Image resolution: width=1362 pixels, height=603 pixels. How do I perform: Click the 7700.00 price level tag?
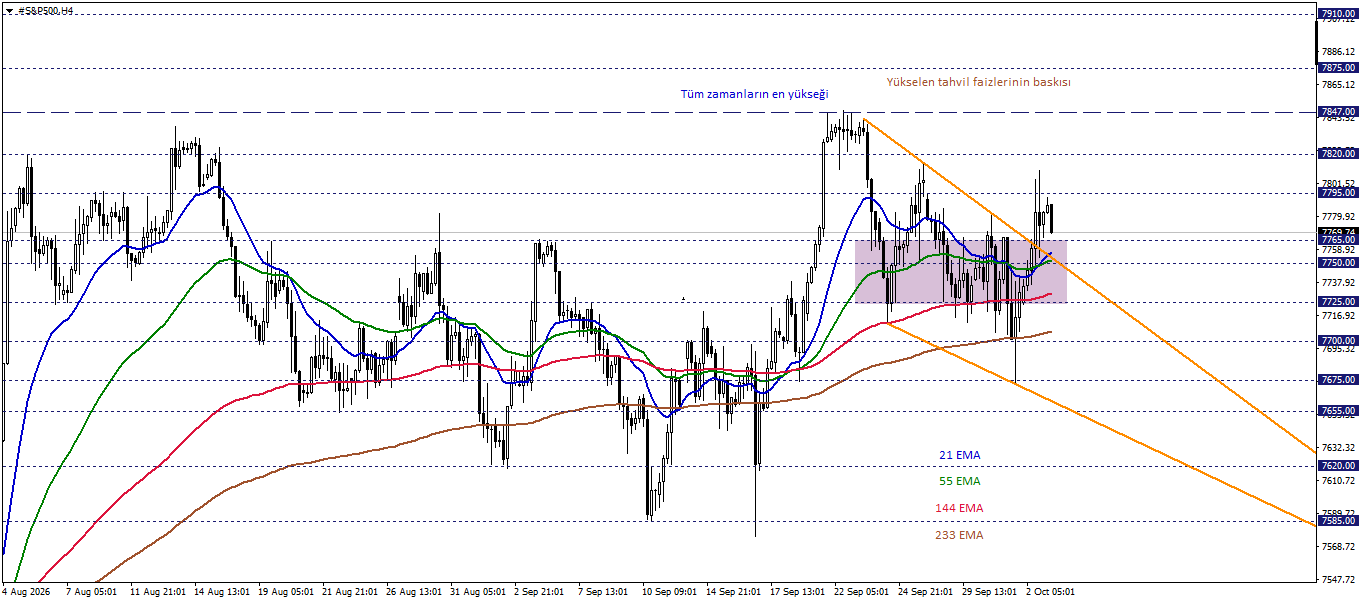point(1338,341)
